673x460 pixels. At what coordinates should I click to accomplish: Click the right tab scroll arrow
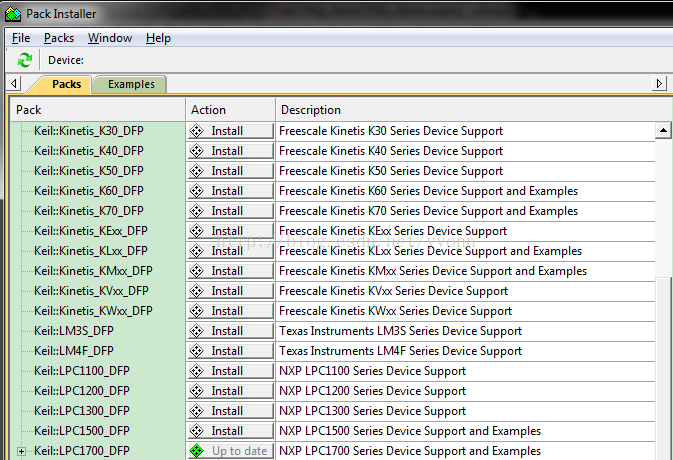click(659, 83)
